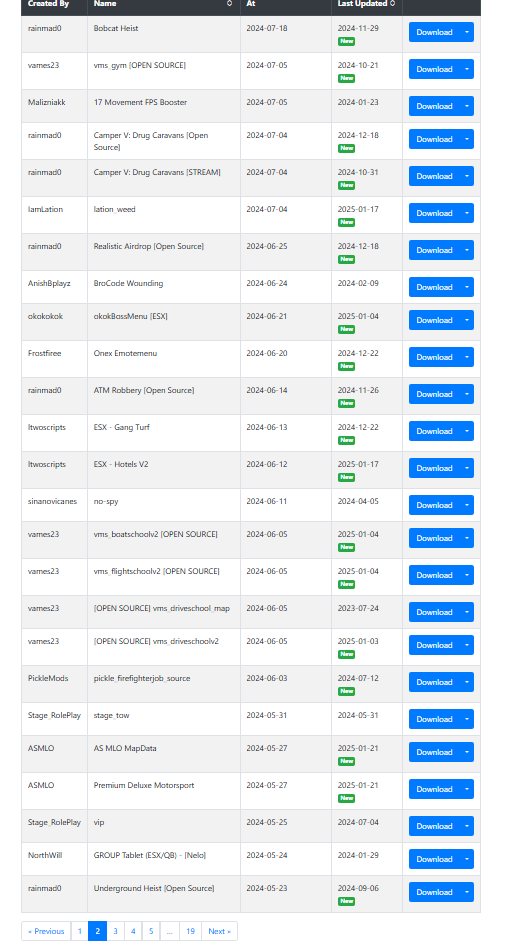The image size is (506, 946).
Task: Go to Next » page
Action: coord(220,931)
